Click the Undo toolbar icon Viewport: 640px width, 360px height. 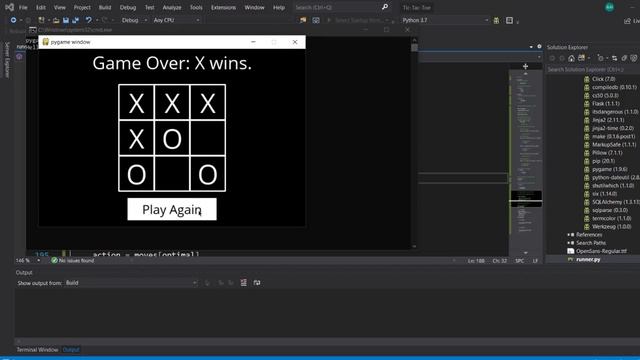click(x=88, y=20)
